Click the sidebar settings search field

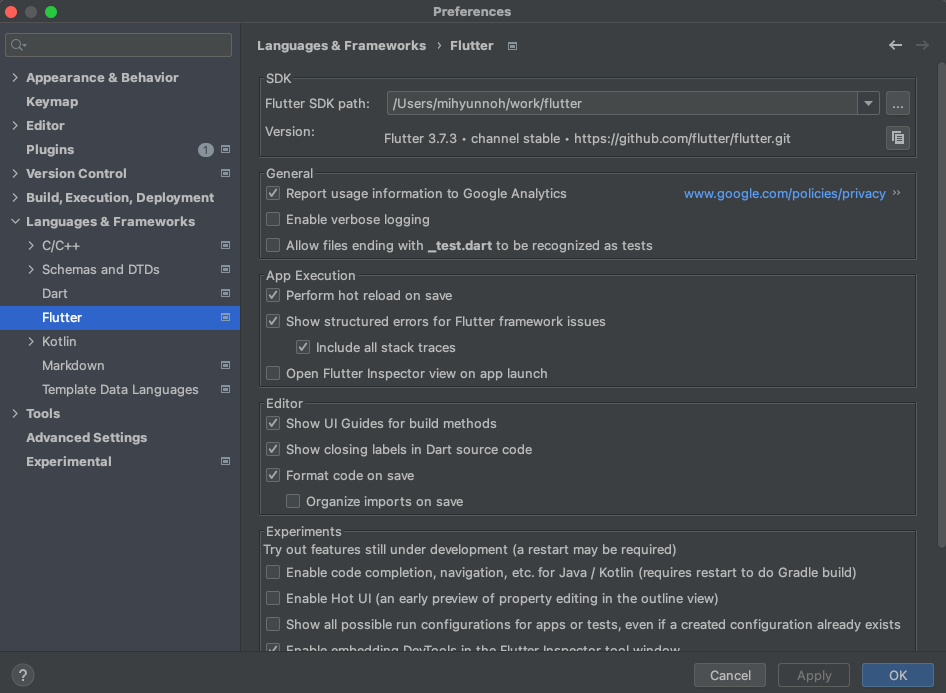click(x=118, y=45)
